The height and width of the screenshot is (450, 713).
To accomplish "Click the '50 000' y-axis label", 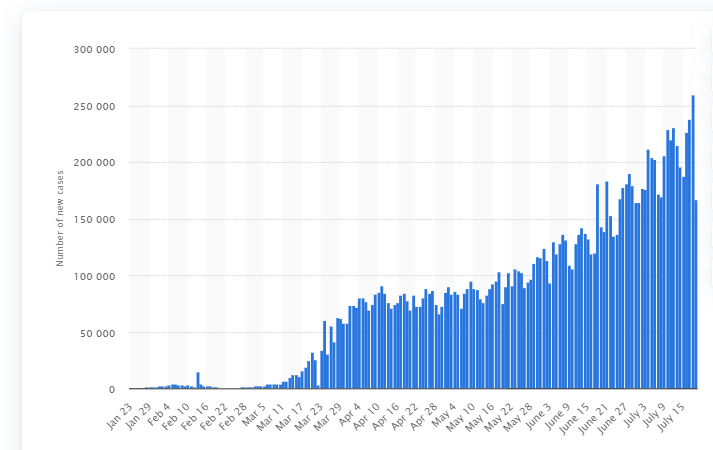I will coord(98,333).
